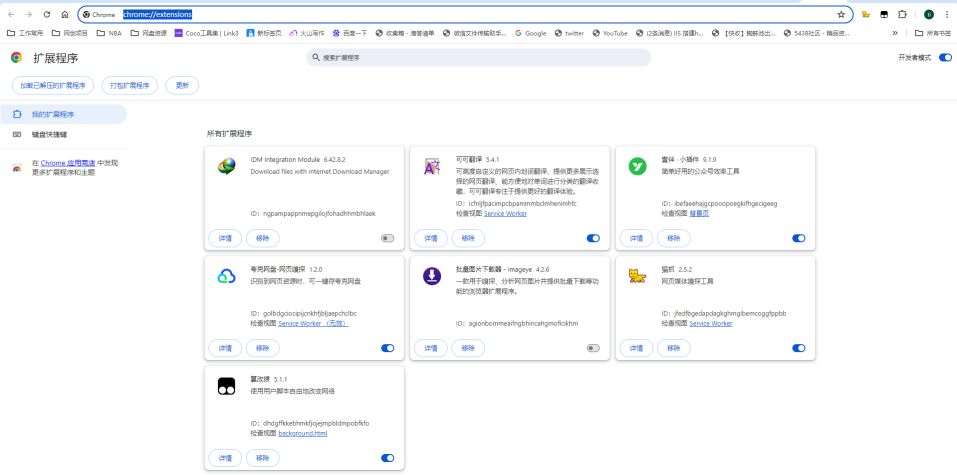Inspect 可可翻译 Service Worker link
957x475 pixels.
[x=505, y=213]
